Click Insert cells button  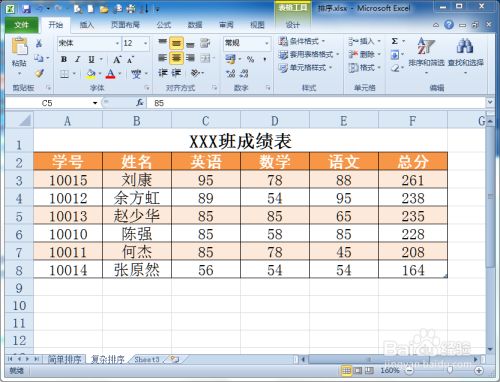[364, 41]
